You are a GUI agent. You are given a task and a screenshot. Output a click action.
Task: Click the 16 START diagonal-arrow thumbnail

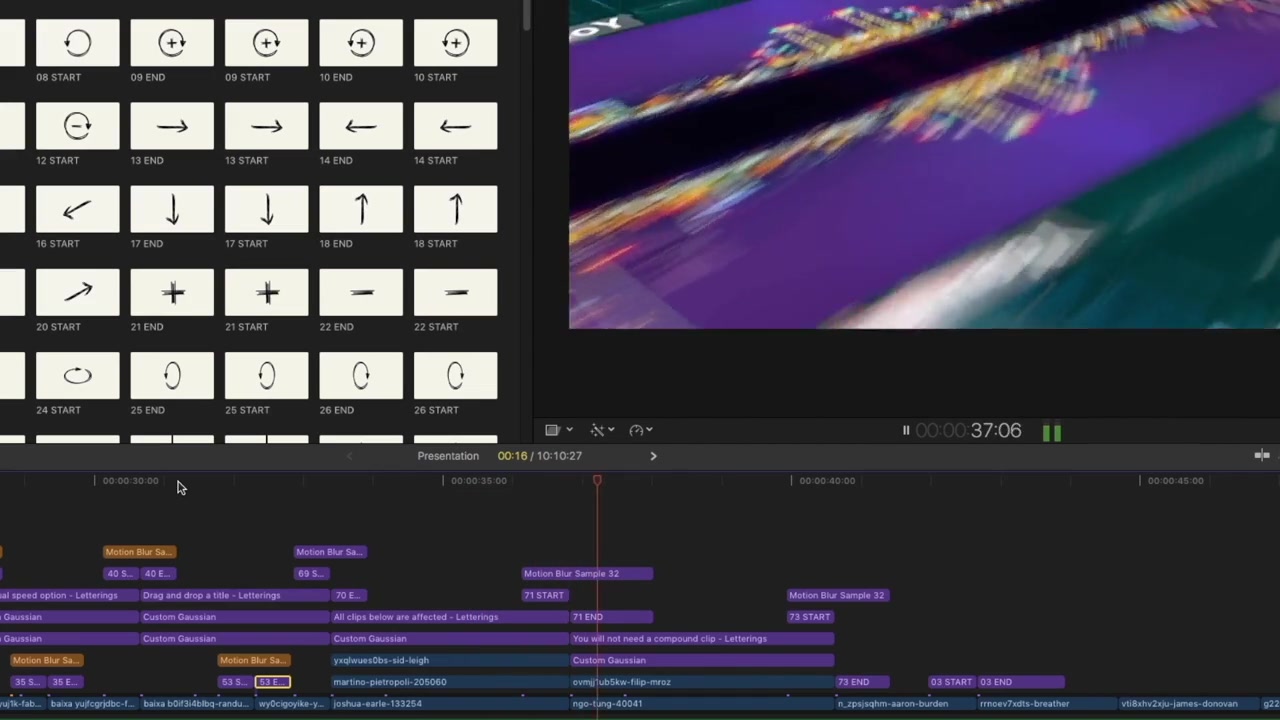tap(77, 209)
